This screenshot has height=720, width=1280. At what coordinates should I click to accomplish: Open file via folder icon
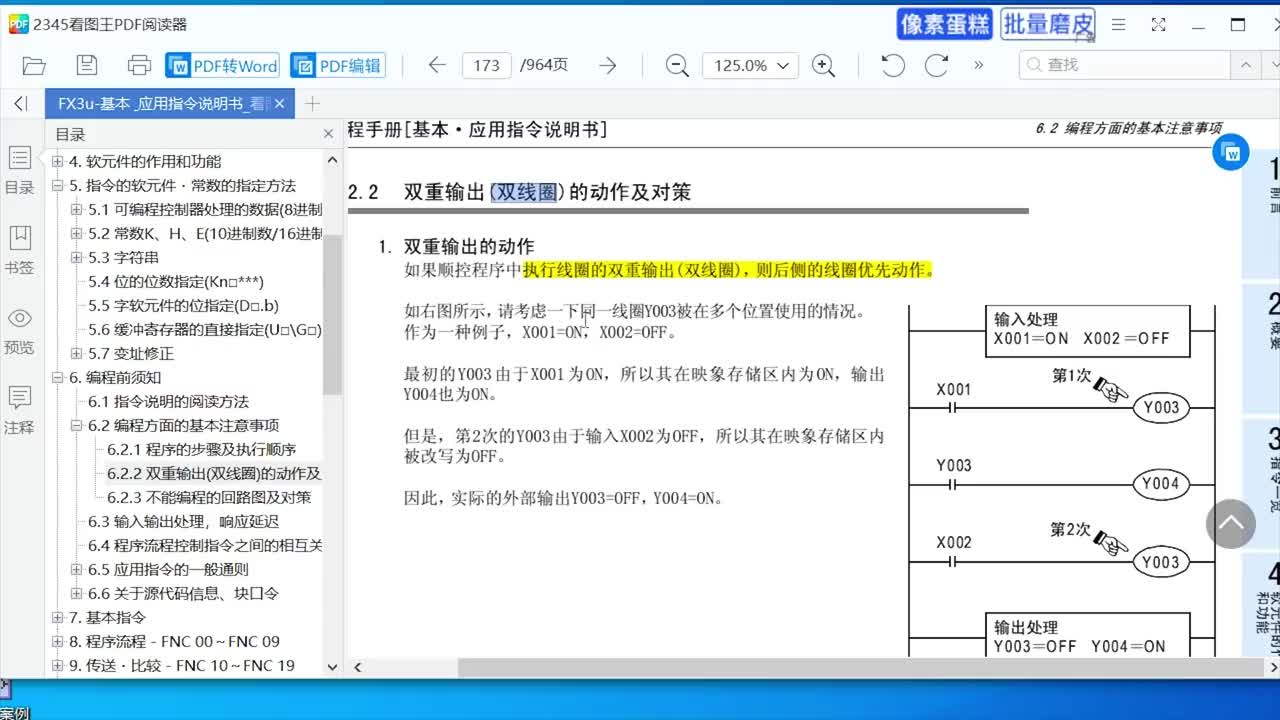pyautogui.click(x=34, y=66)
